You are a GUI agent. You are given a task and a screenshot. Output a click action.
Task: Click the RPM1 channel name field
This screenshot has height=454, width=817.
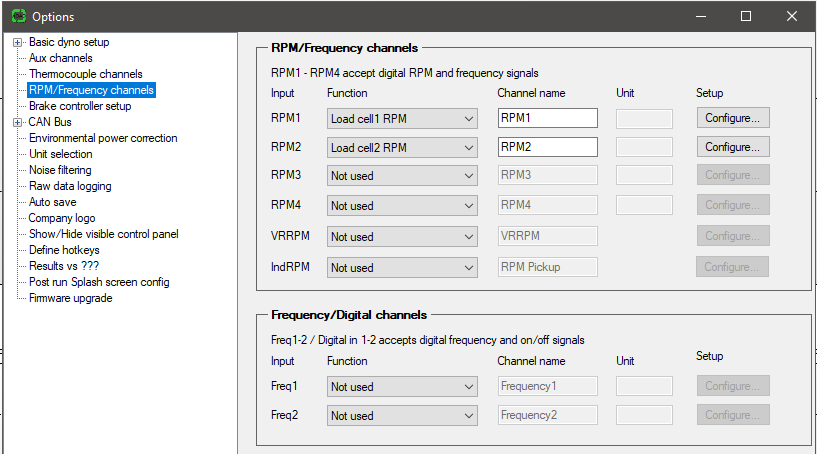[x=548, y=118]
